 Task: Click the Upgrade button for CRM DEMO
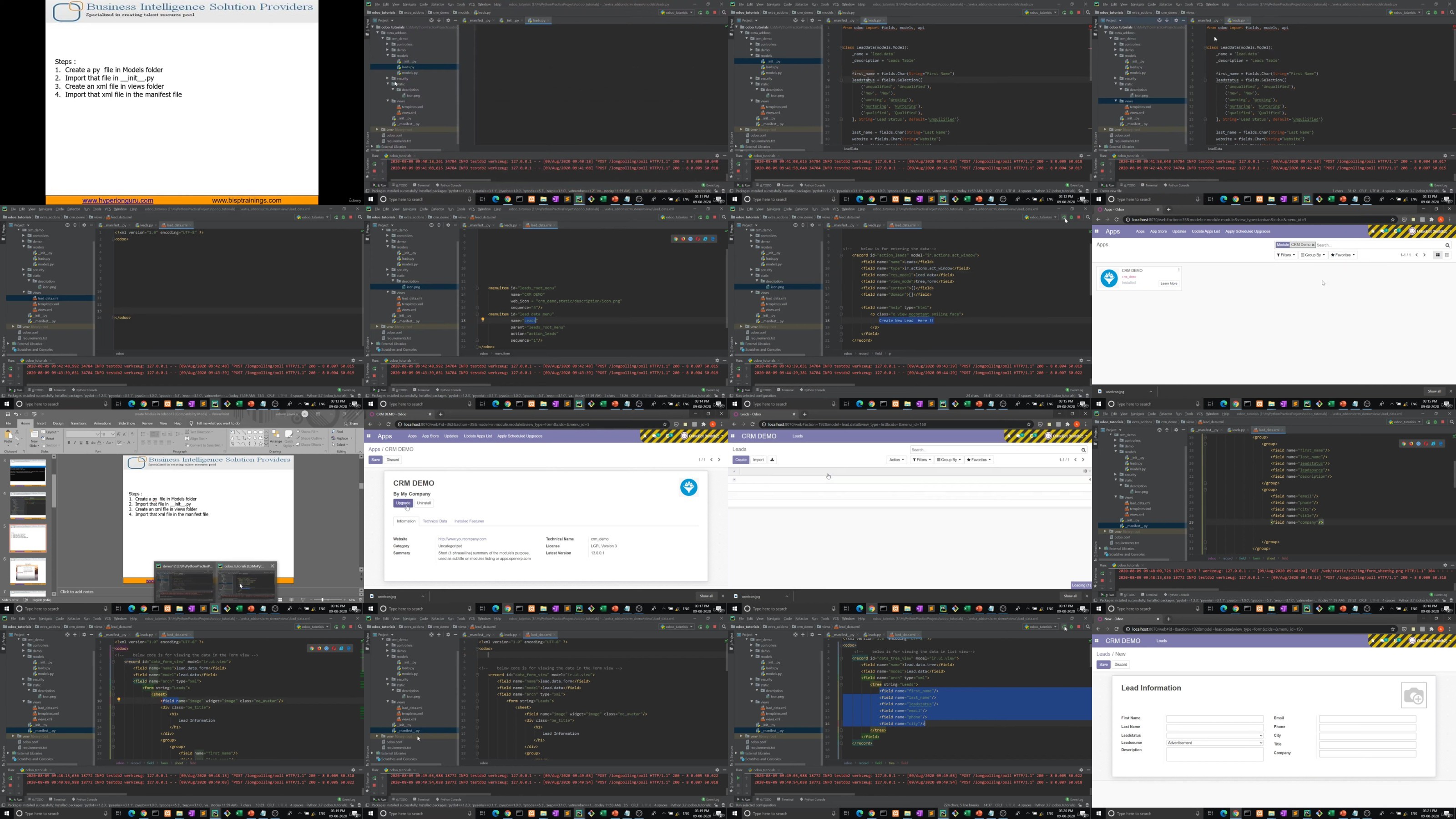(x=403, y=503)
